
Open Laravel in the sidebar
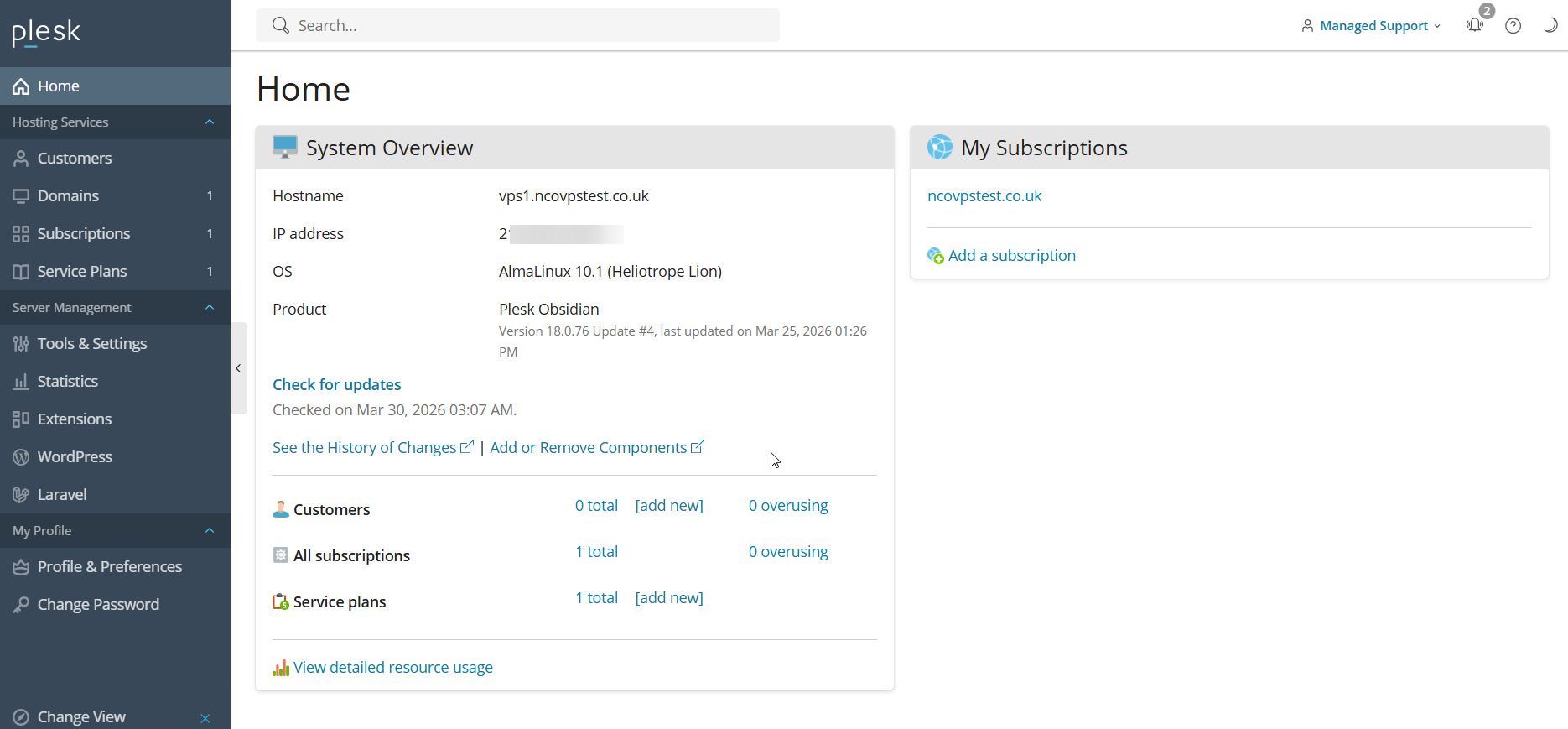pos(115,495)
